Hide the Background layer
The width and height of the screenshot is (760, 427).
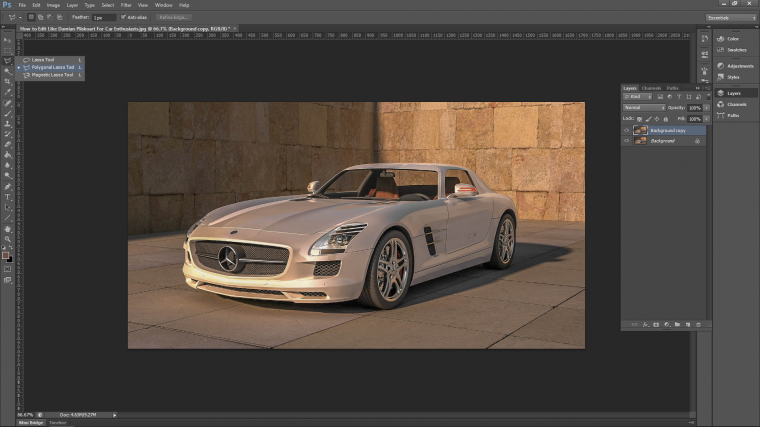click(626, 141)
